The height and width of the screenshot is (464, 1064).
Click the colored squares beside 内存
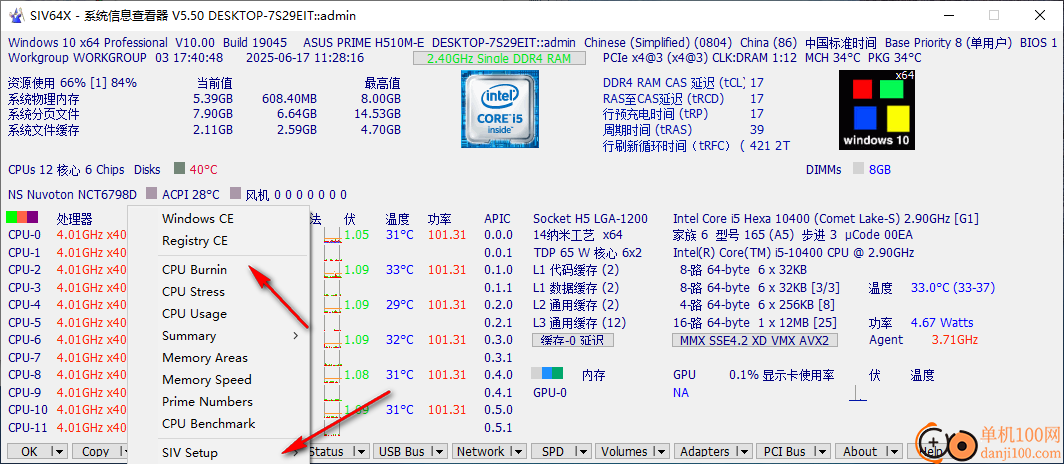[x=547, y=373]
